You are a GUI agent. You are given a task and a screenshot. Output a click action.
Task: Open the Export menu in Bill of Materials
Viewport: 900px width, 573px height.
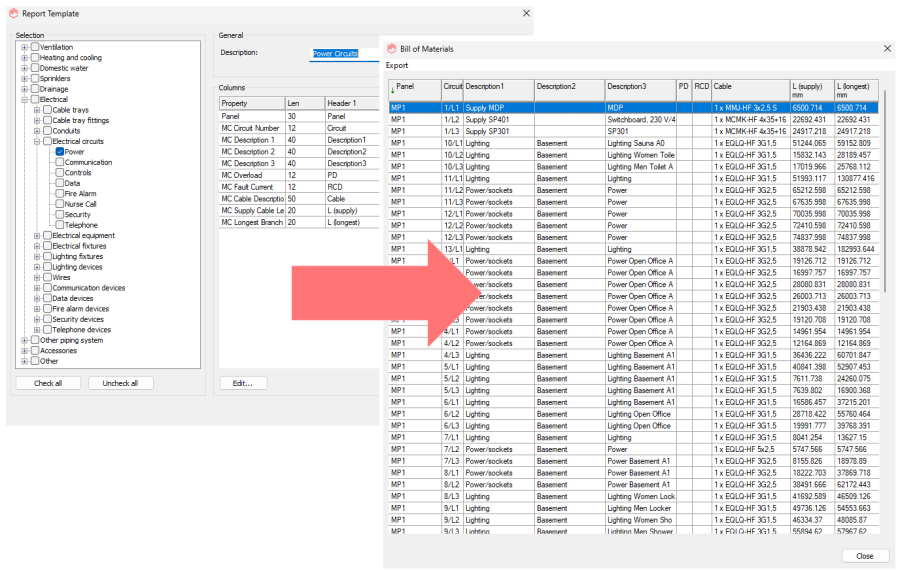point(397,65)
